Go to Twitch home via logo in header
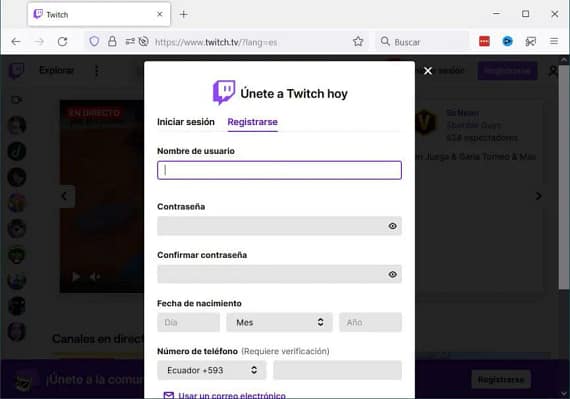The width and height of the screenshot is (570, 399). coord(16,71)
